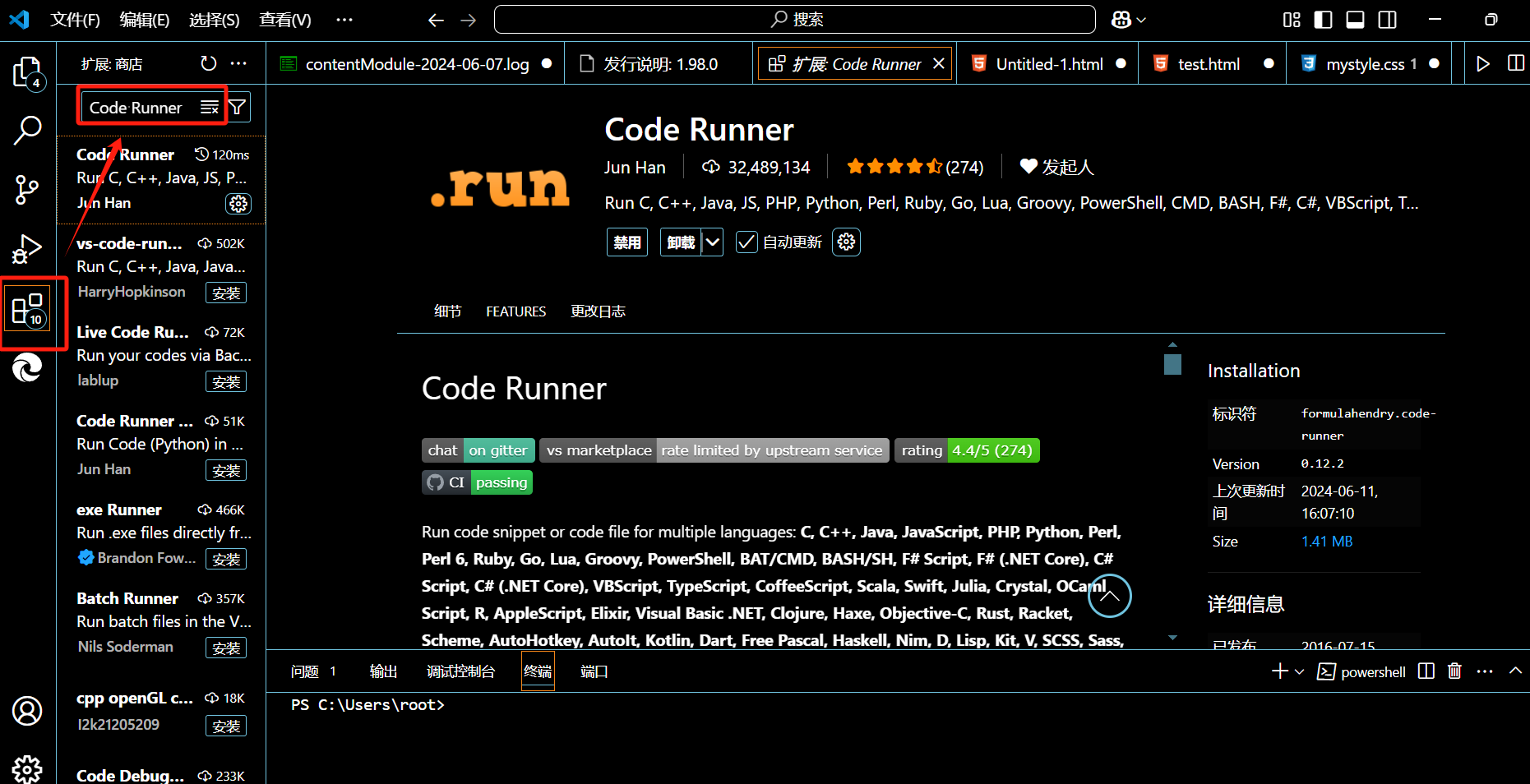
Task: Switch to the Untitled-1.html tab
Action: point(1047,63)
